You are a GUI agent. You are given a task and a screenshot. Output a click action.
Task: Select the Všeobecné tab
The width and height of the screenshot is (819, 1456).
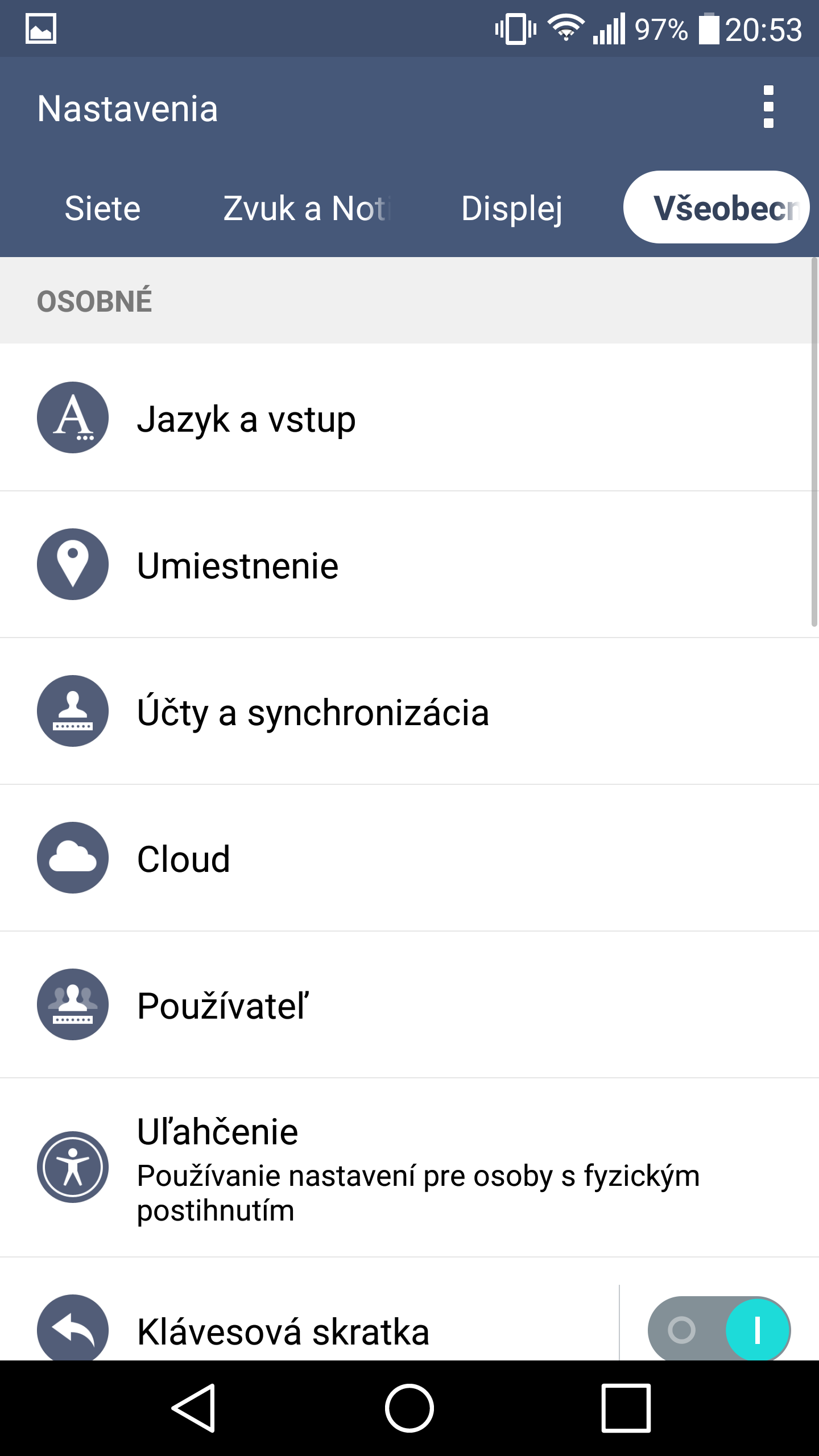point(717,208)
